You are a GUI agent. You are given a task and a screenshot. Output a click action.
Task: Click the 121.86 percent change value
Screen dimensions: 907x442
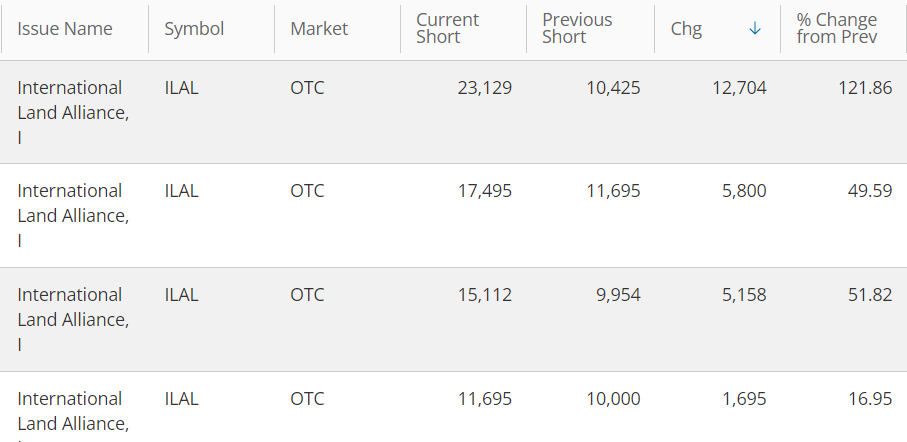(865, 88)
